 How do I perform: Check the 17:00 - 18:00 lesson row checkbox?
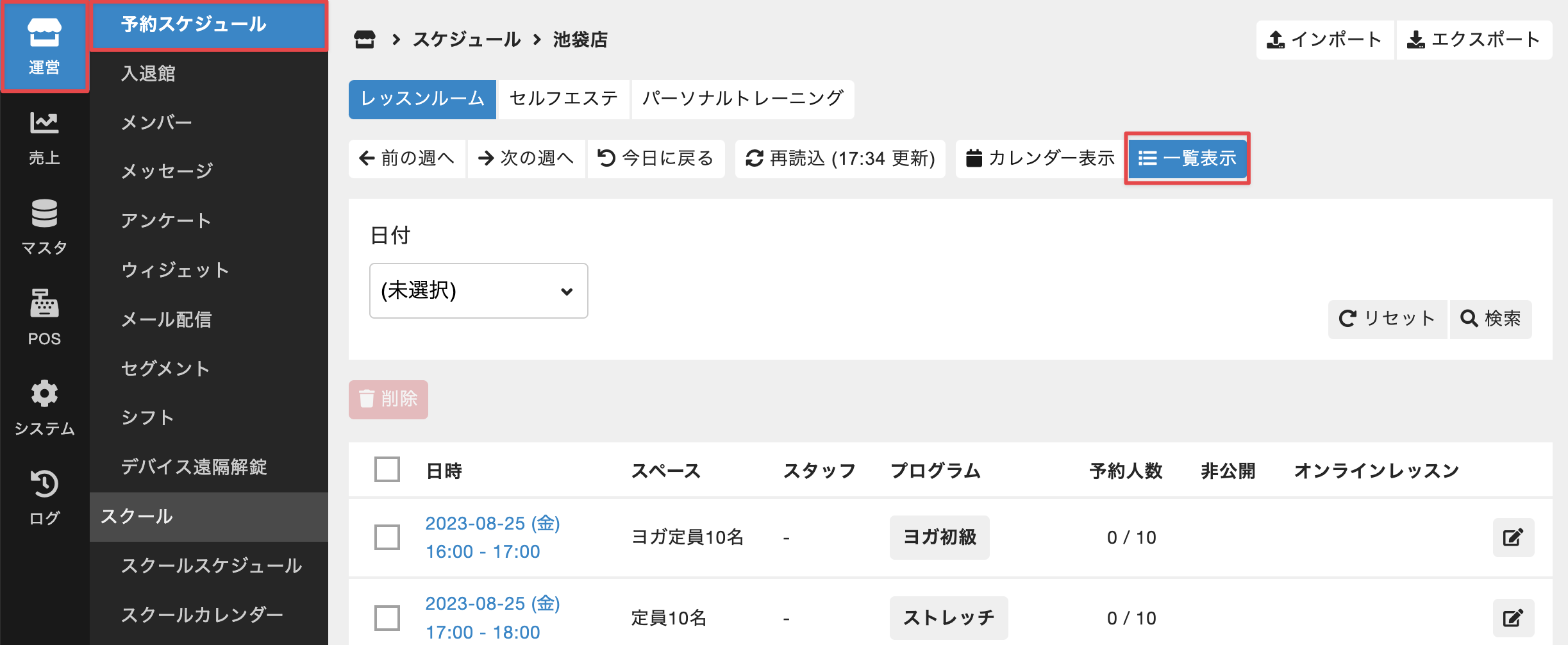coord(387,618)
